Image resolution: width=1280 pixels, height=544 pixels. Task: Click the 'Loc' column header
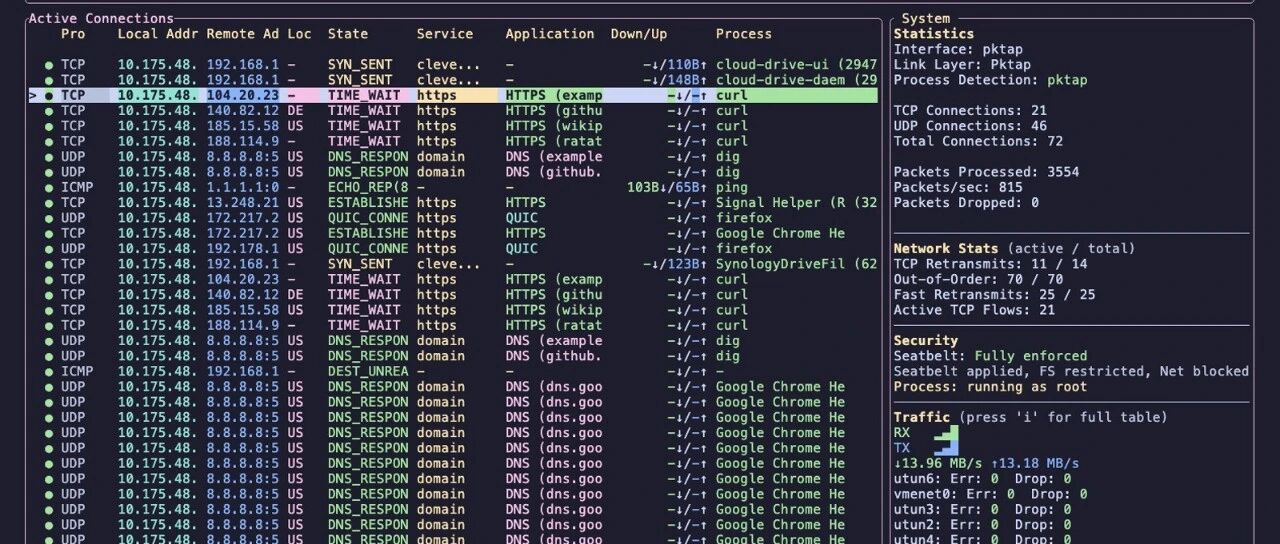[300, 34]
